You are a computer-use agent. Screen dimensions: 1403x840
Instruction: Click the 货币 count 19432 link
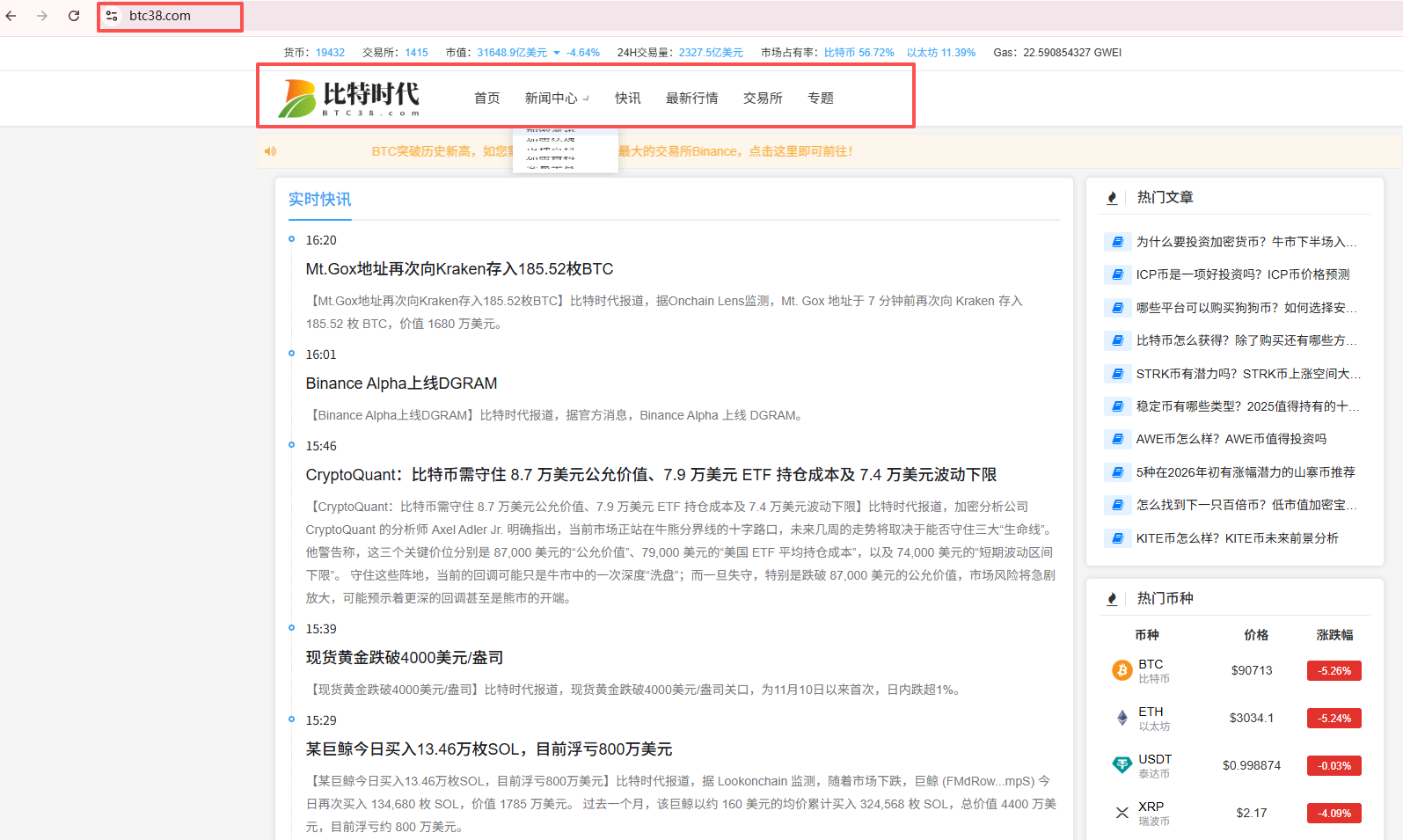(330, 53)
